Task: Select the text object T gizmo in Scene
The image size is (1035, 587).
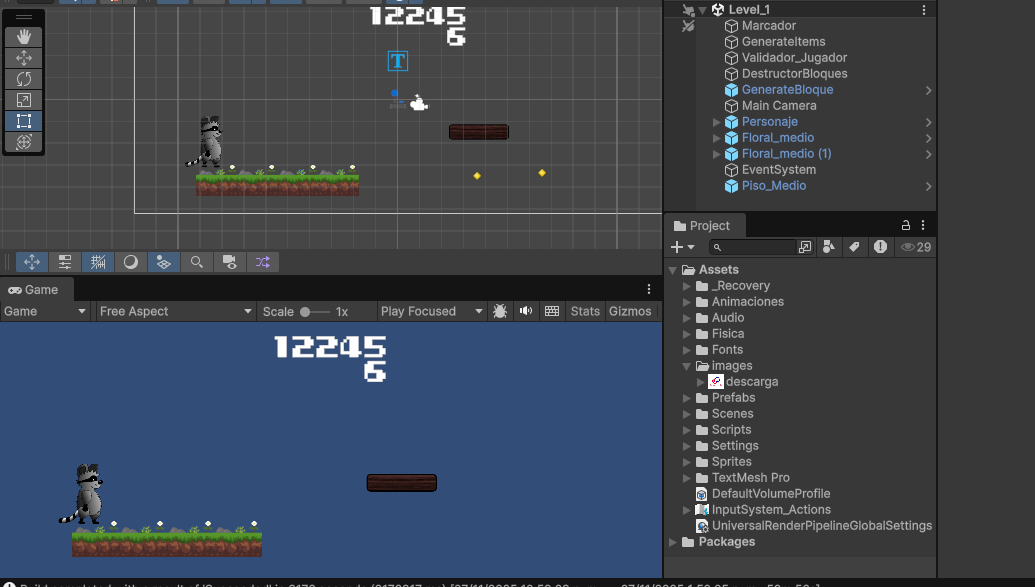Action: coord(397,61)
